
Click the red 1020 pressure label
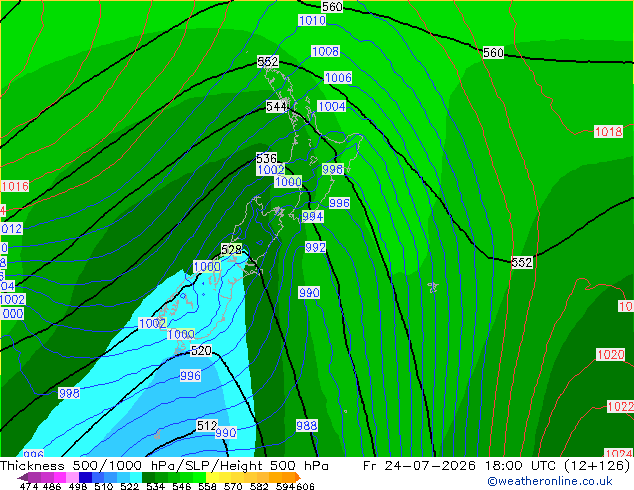611,355
